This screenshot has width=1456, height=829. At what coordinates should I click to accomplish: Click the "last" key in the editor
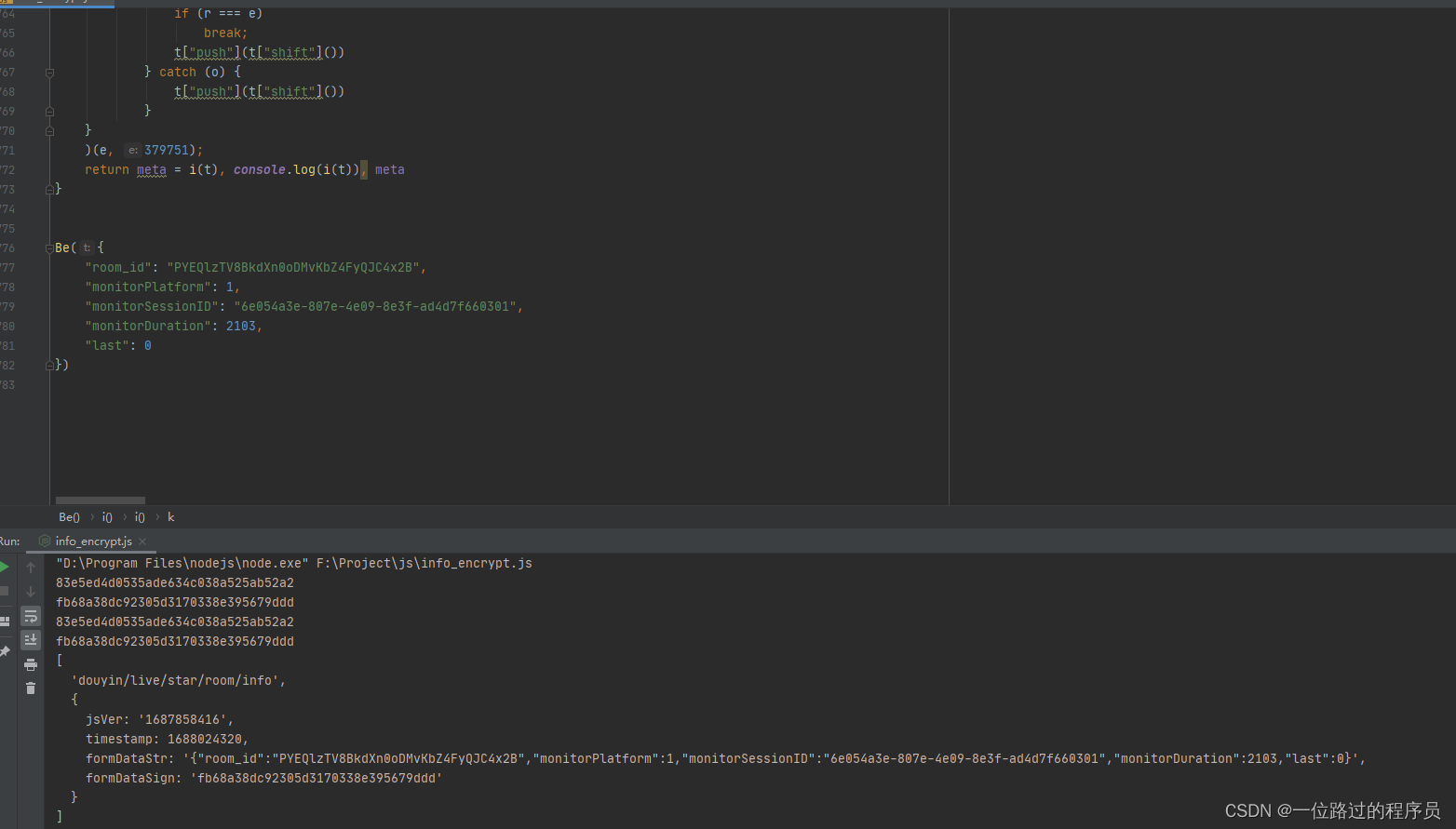tap(107, 345)
